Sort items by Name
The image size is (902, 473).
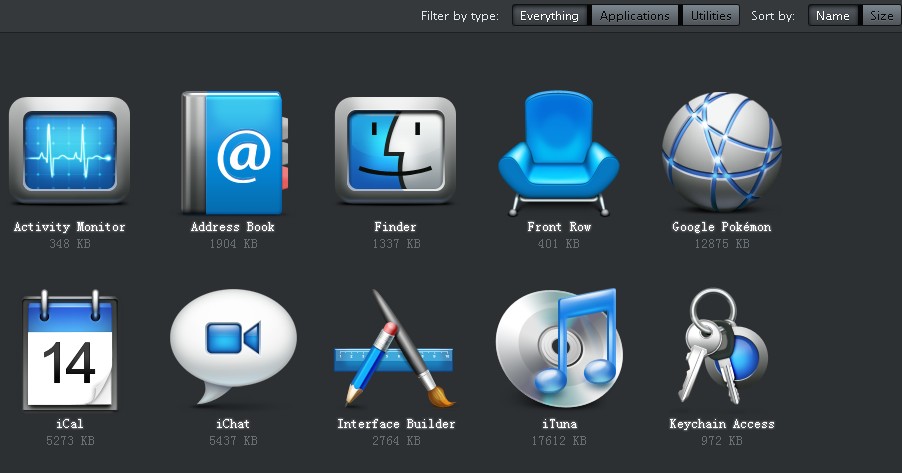(832, 16)
